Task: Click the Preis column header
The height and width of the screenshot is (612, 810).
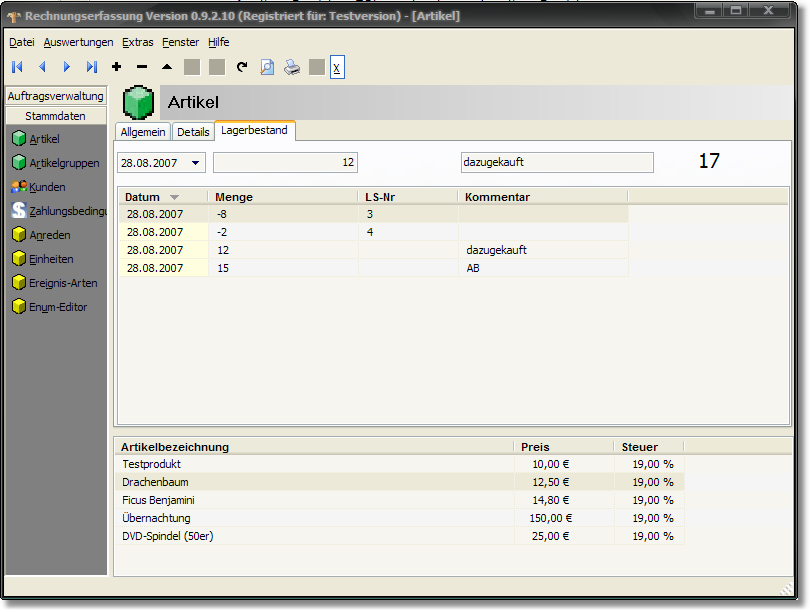Action: (x=564, y=447)
